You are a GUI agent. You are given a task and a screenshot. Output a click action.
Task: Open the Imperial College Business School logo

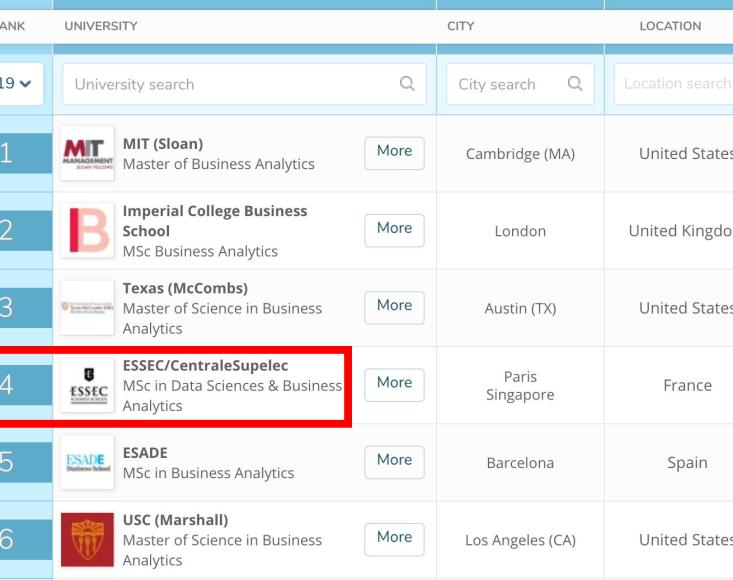click(x=87, y=230)
